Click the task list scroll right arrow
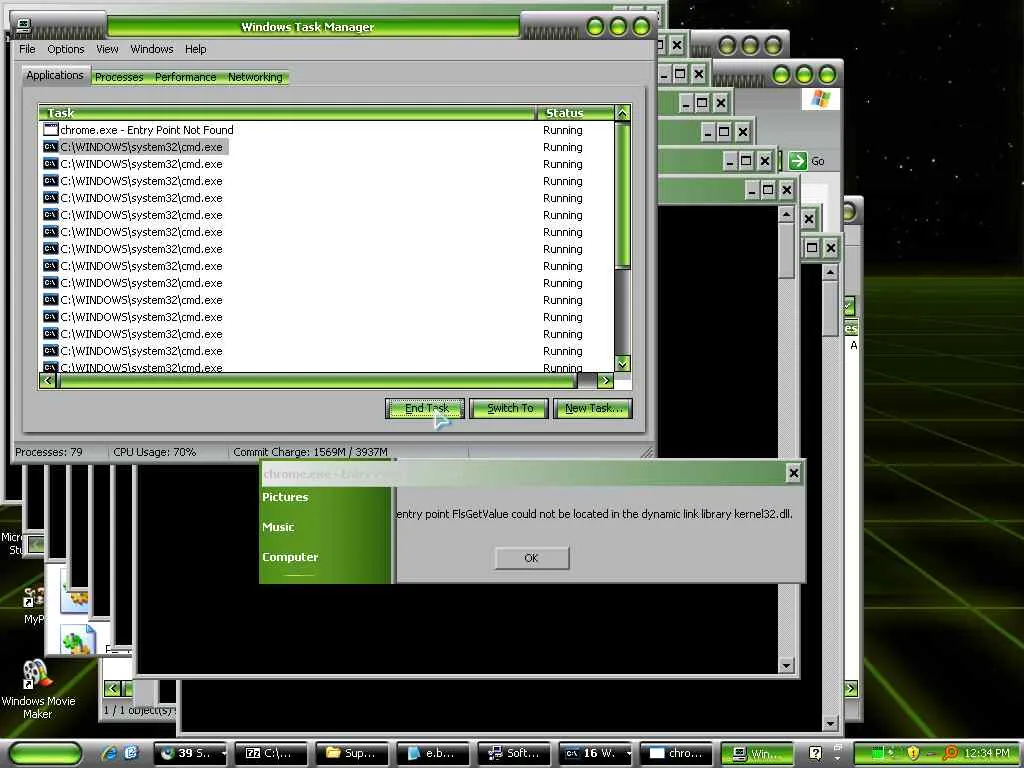 [x=605, y=380]
